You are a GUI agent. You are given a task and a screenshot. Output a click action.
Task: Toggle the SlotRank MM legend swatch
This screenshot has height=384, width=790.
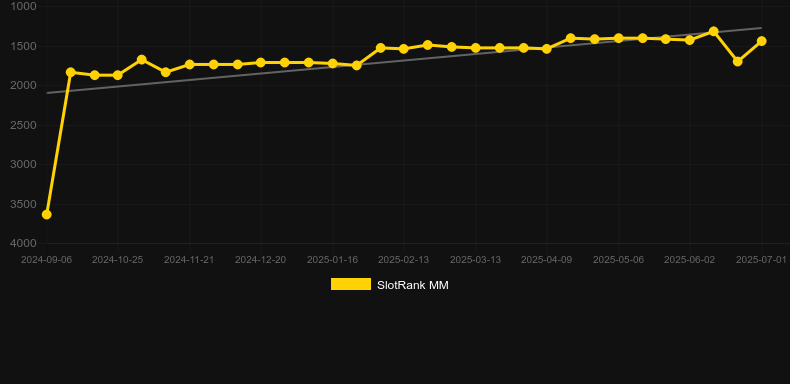click(351, 284)
